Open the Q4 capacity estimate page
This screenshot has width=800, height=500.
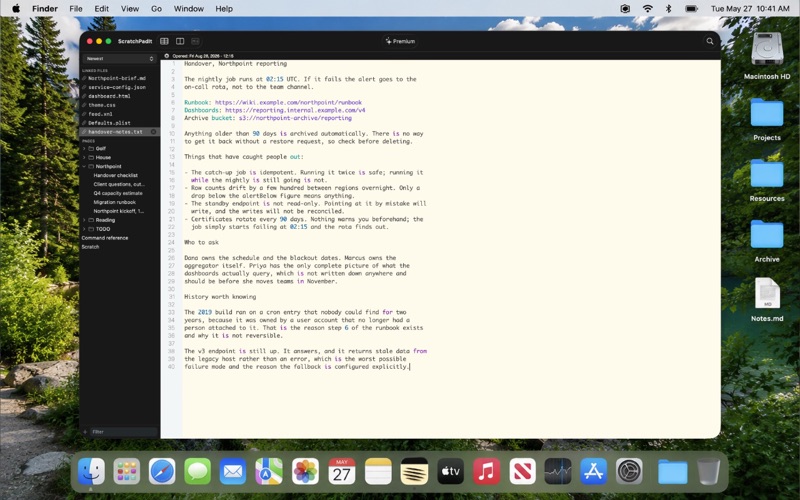click(x=118, y=193)
